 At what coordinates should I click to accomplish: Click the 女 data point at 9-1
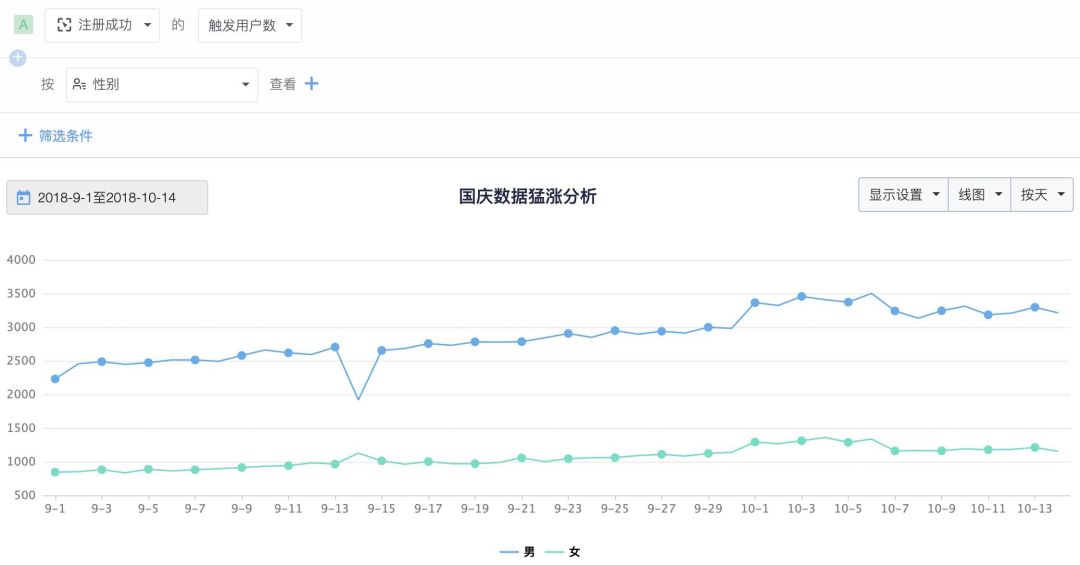click(x=55, y=472)
